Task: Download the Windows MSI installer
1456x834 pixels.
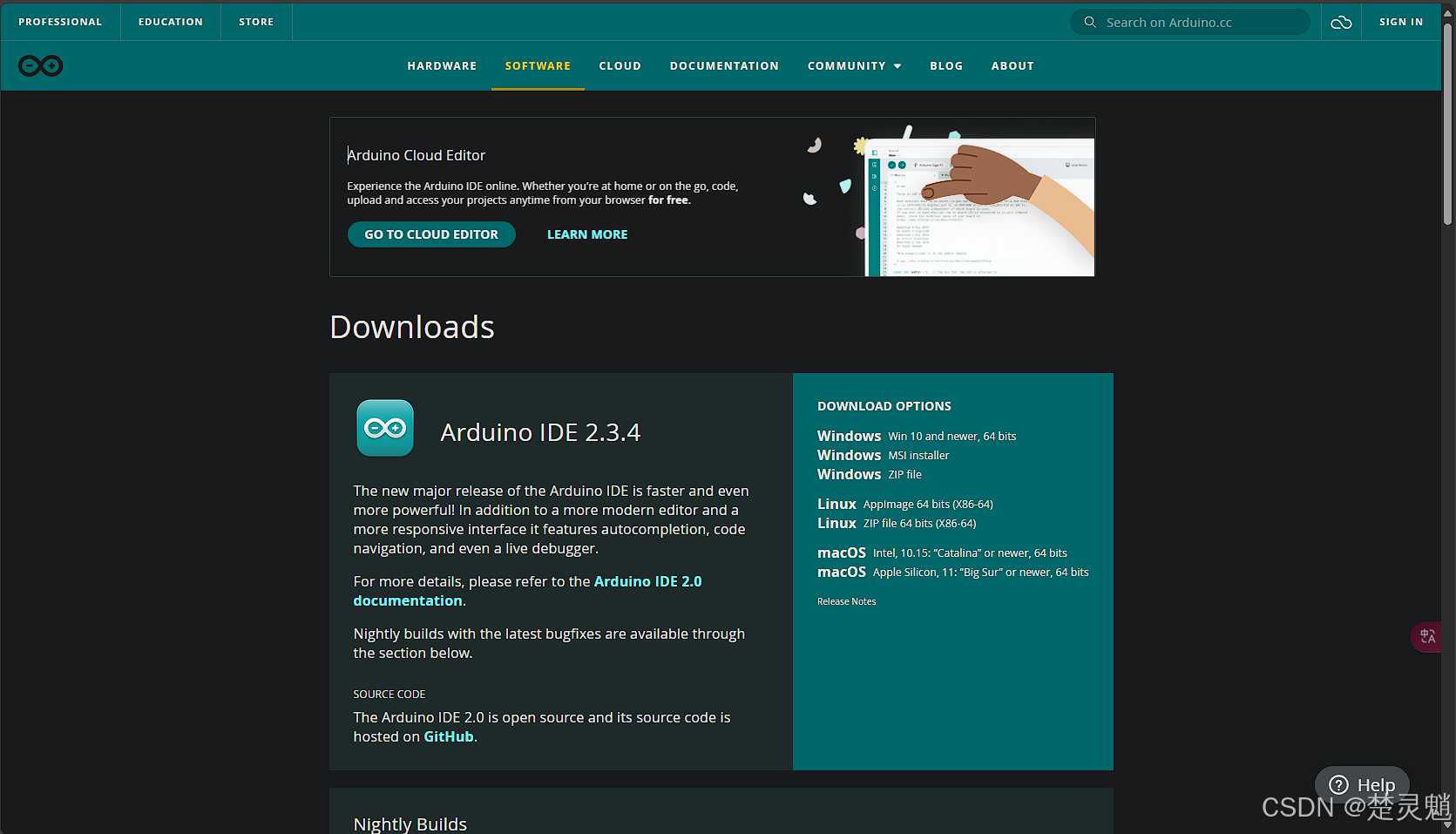Action: (x=883, y=455)
